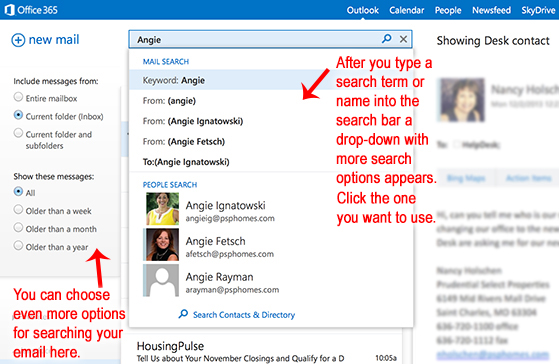Screen dimensions: 559x364
Task: Open the SkyDrive tab
Action: tap(538, 10)
